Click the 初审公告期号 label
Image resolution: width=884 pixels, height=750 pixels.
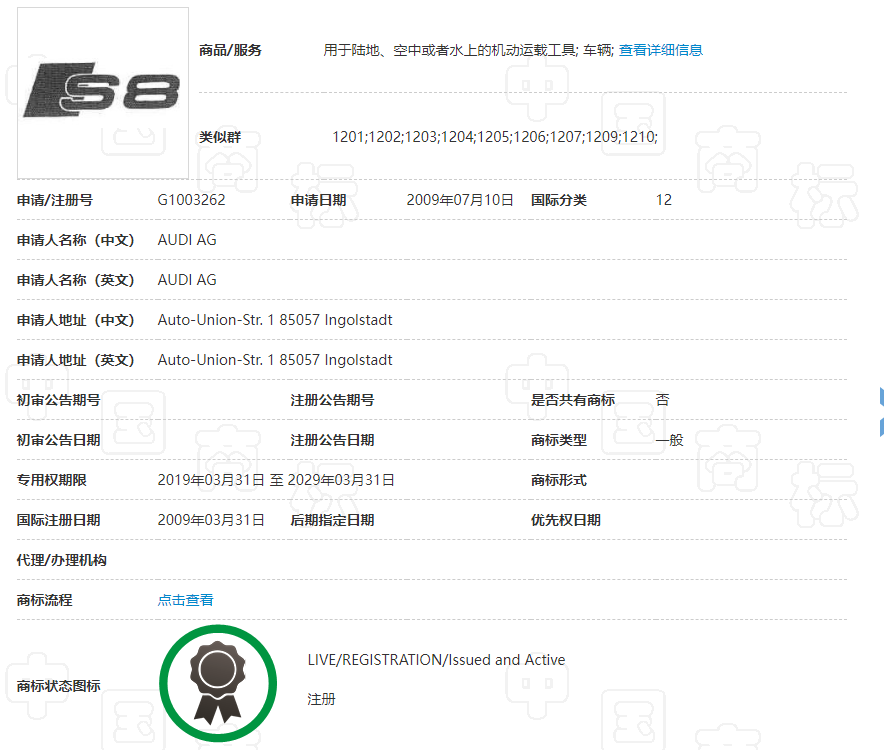[58, 400]
